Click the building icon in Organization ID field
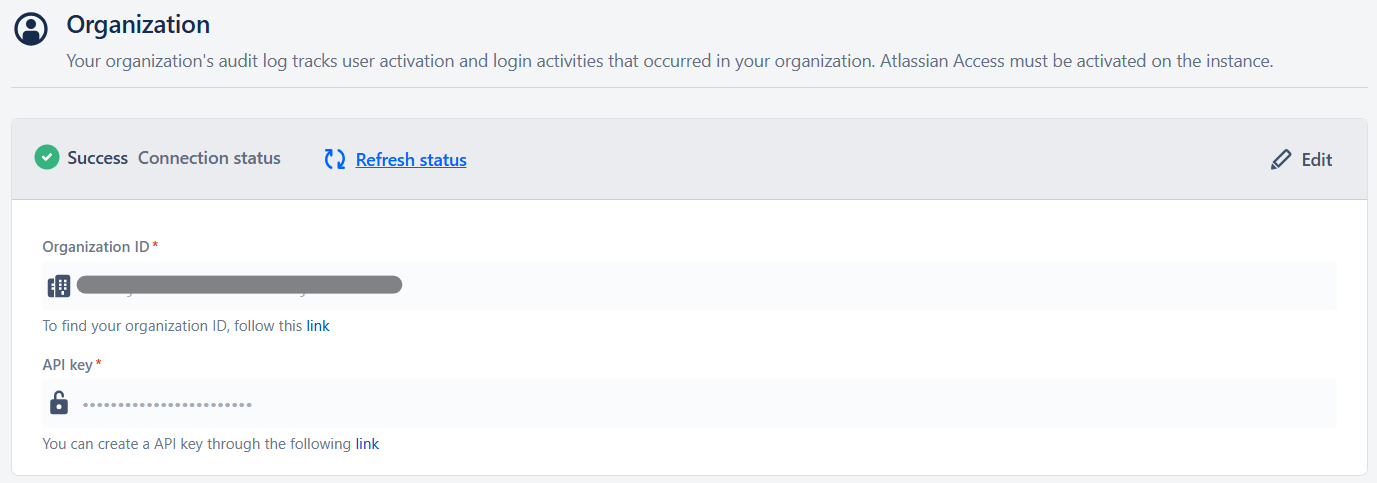This screenshot has height=483, width=1377. pyautogui.click(x=59, y=286)
